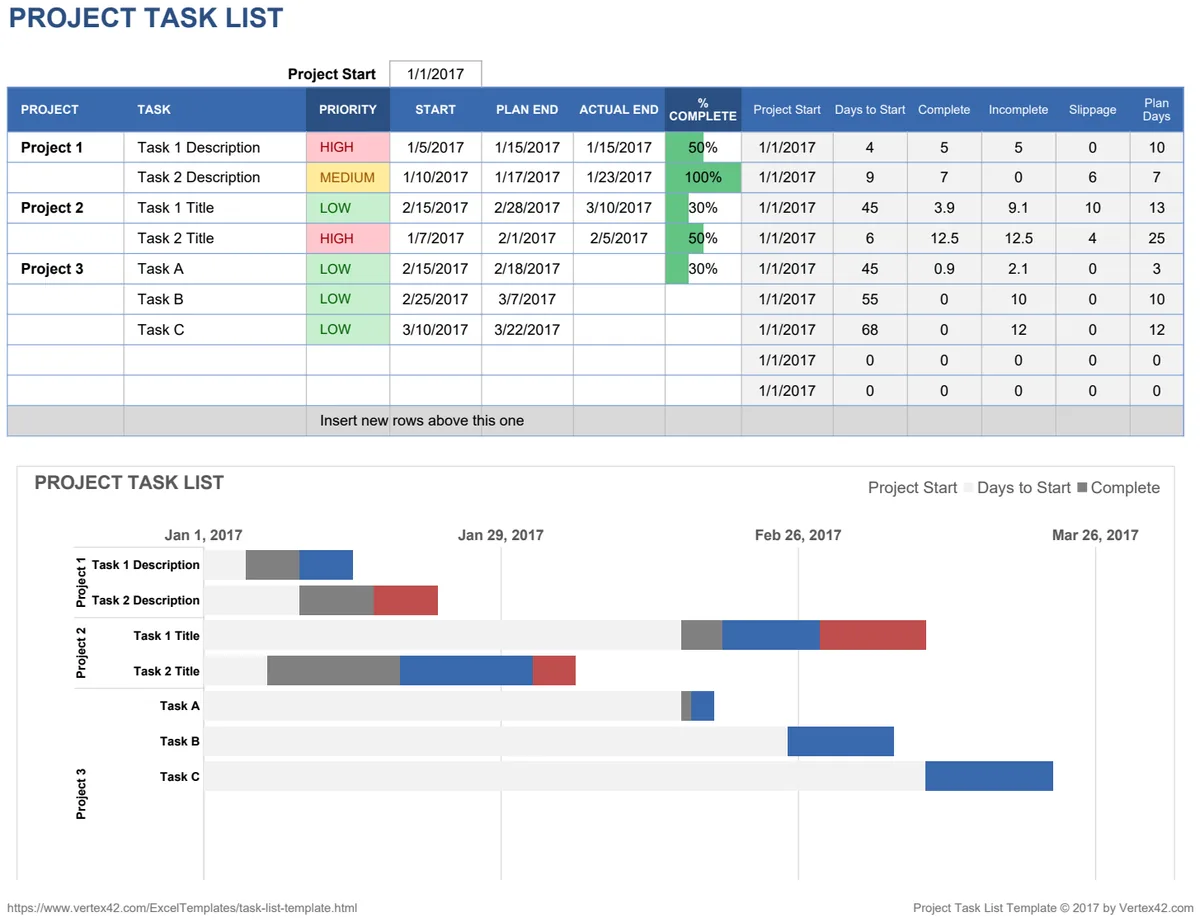Click the Days to Start legend entry

[1016, 488]
